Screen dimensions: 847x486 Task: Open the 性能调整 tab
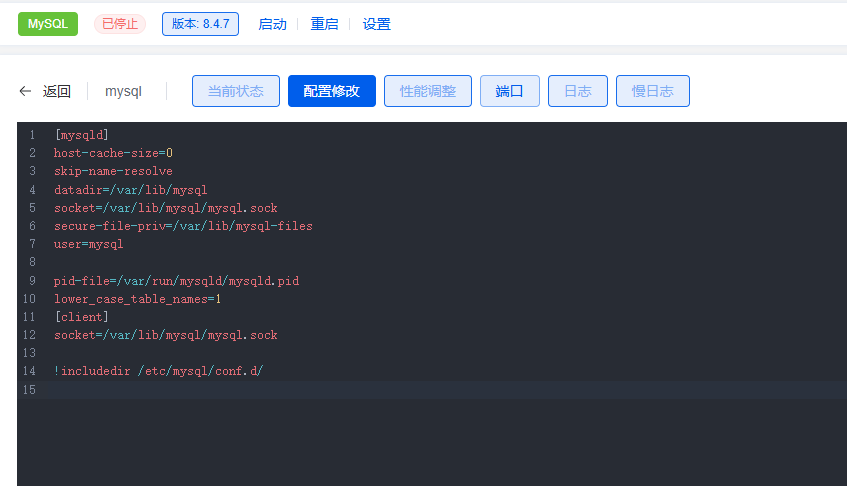click(x=428, y=91)
